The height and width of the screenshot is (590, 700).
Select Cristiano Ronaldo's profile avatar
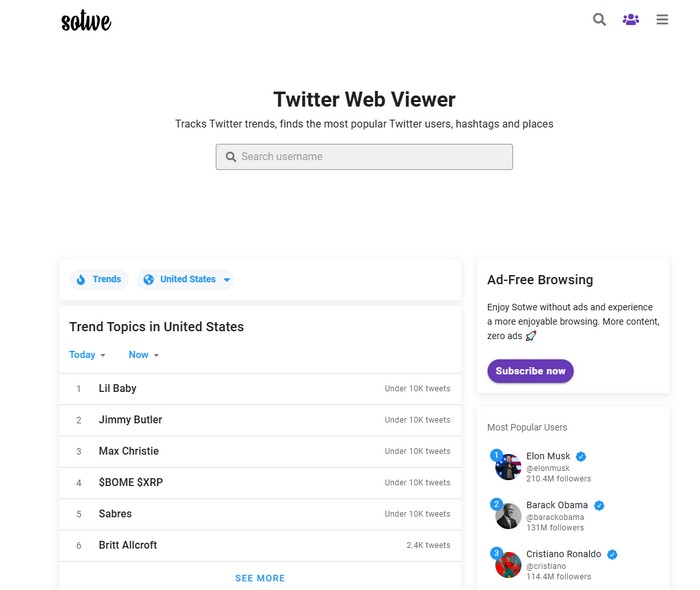508,565
